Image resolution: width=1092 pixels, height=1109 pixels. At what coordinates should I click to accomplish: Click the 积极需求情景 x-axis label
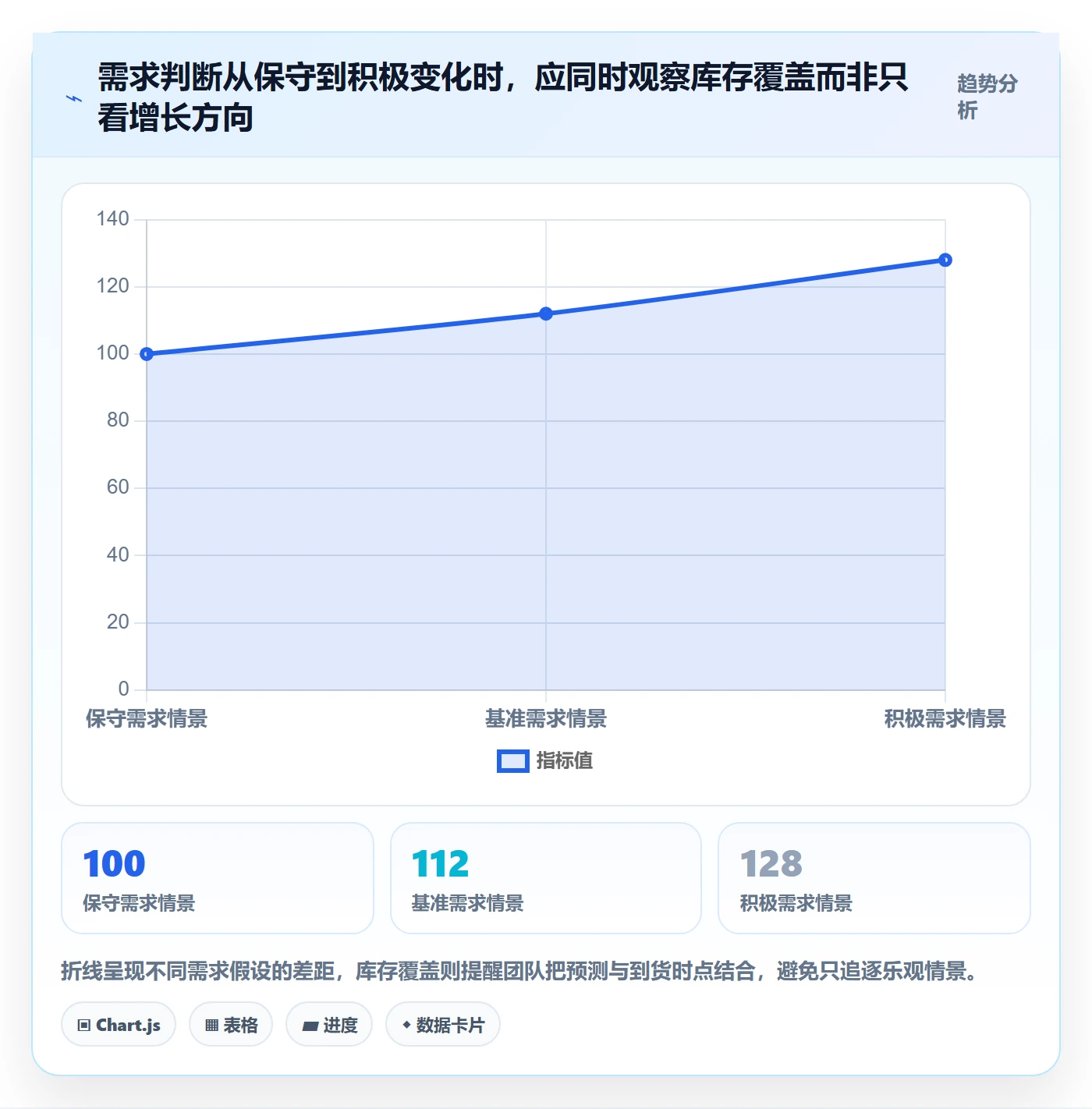click(945, 718)
